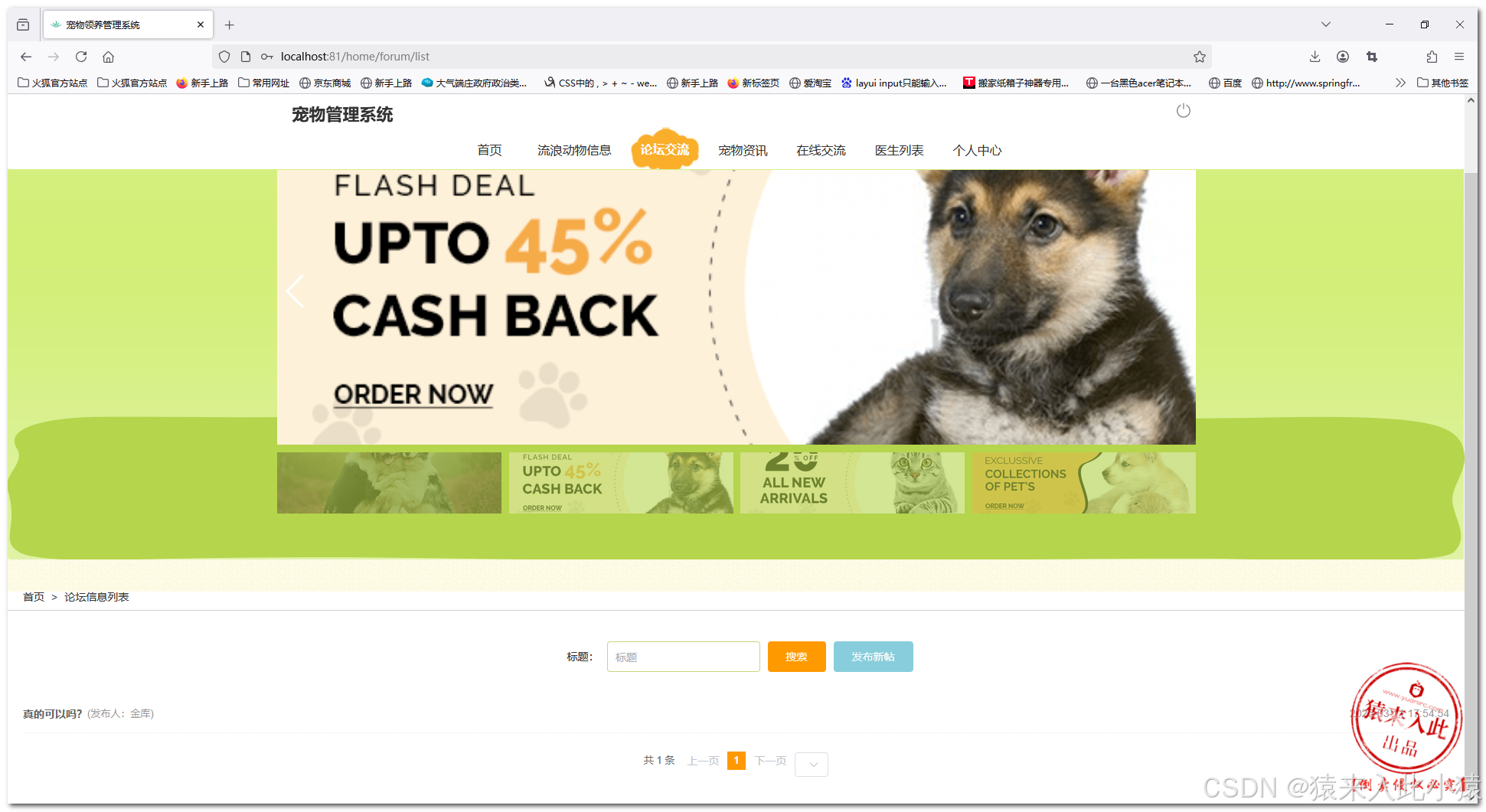This screenshot has width=1486, height=812.
Task: Open 医生列表 navigation item
Action: click(900, 150)
